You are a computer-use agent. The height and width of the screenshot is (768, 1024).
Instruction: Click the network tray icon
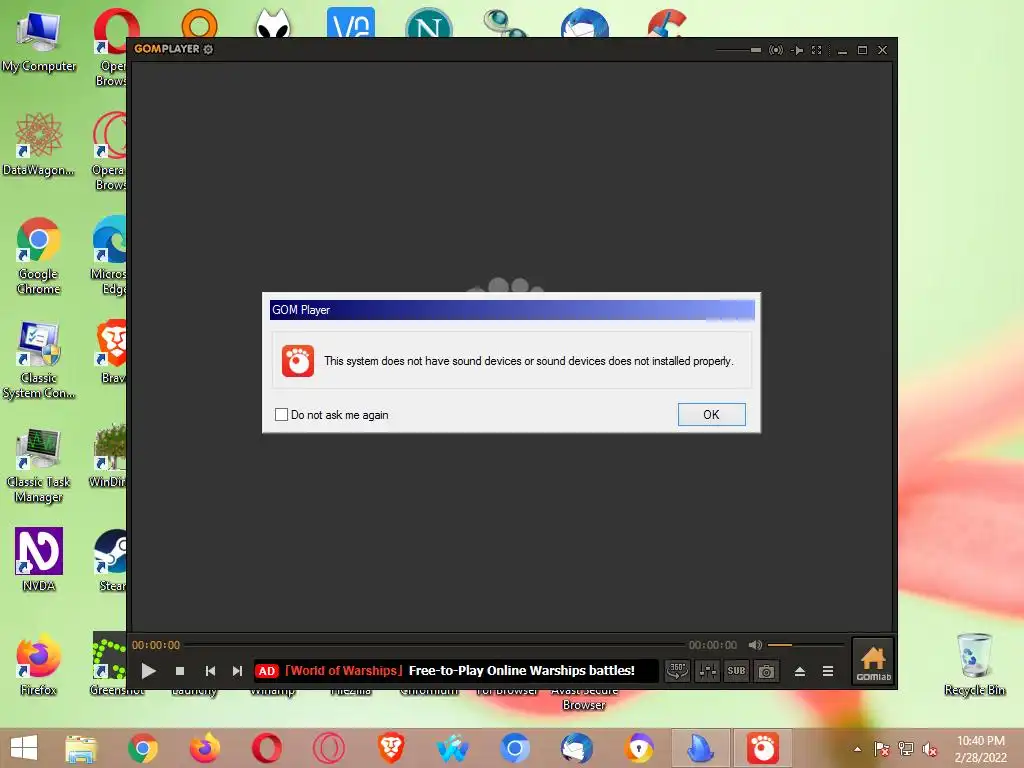tap(906, 749)
